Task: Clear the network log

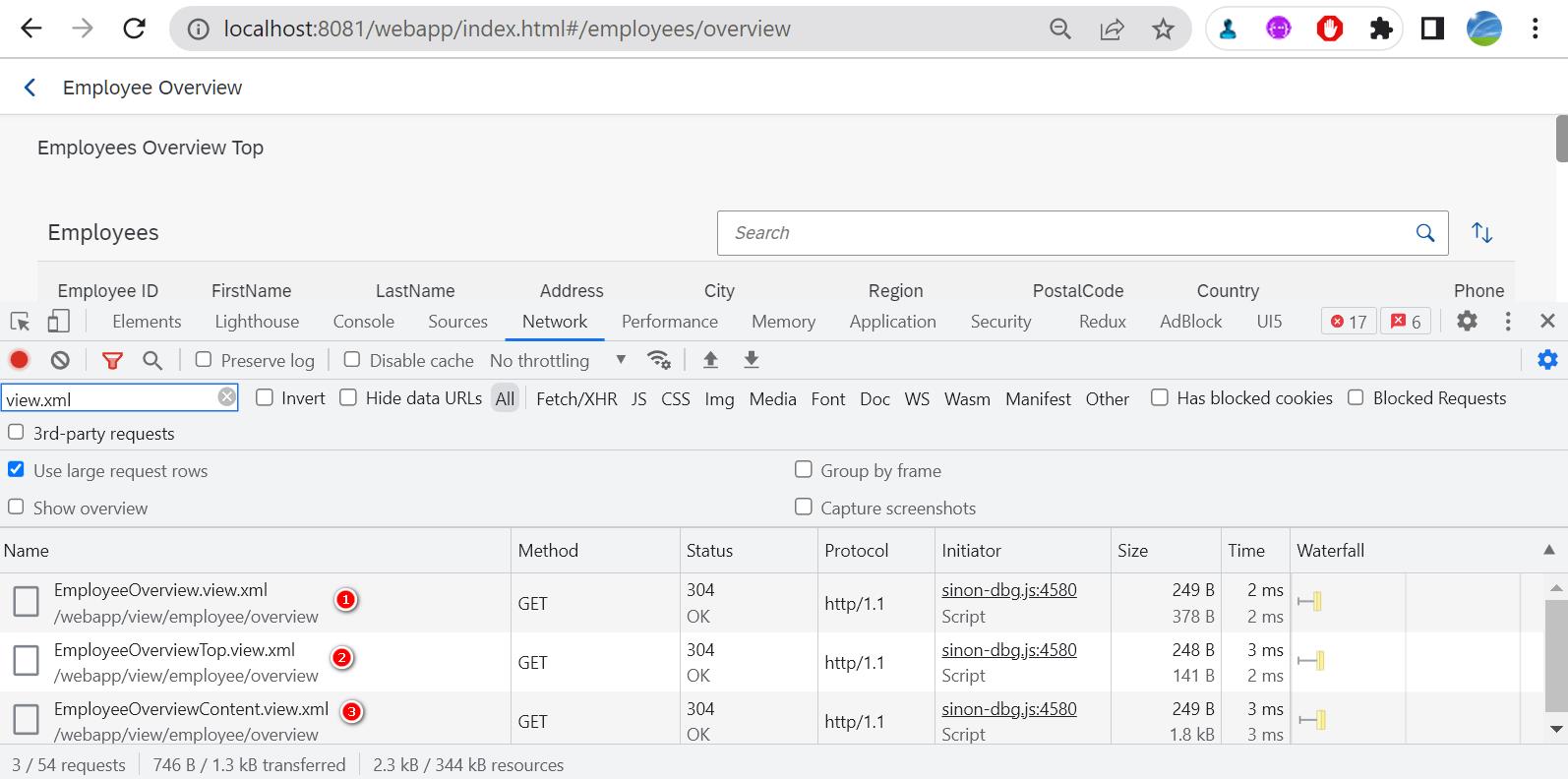Action: [x=60, y=360]
